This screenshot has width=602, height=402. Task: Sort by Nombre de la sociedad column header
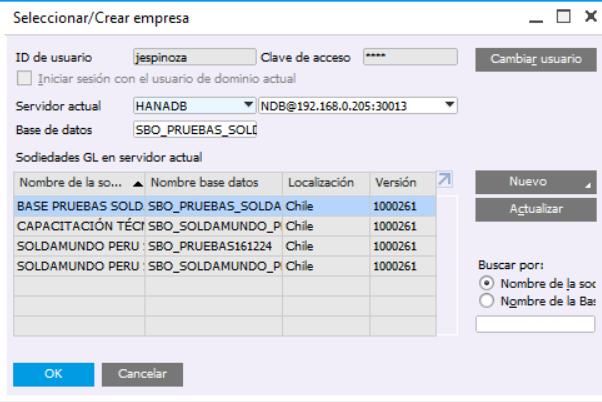click(x=79, y=183)
